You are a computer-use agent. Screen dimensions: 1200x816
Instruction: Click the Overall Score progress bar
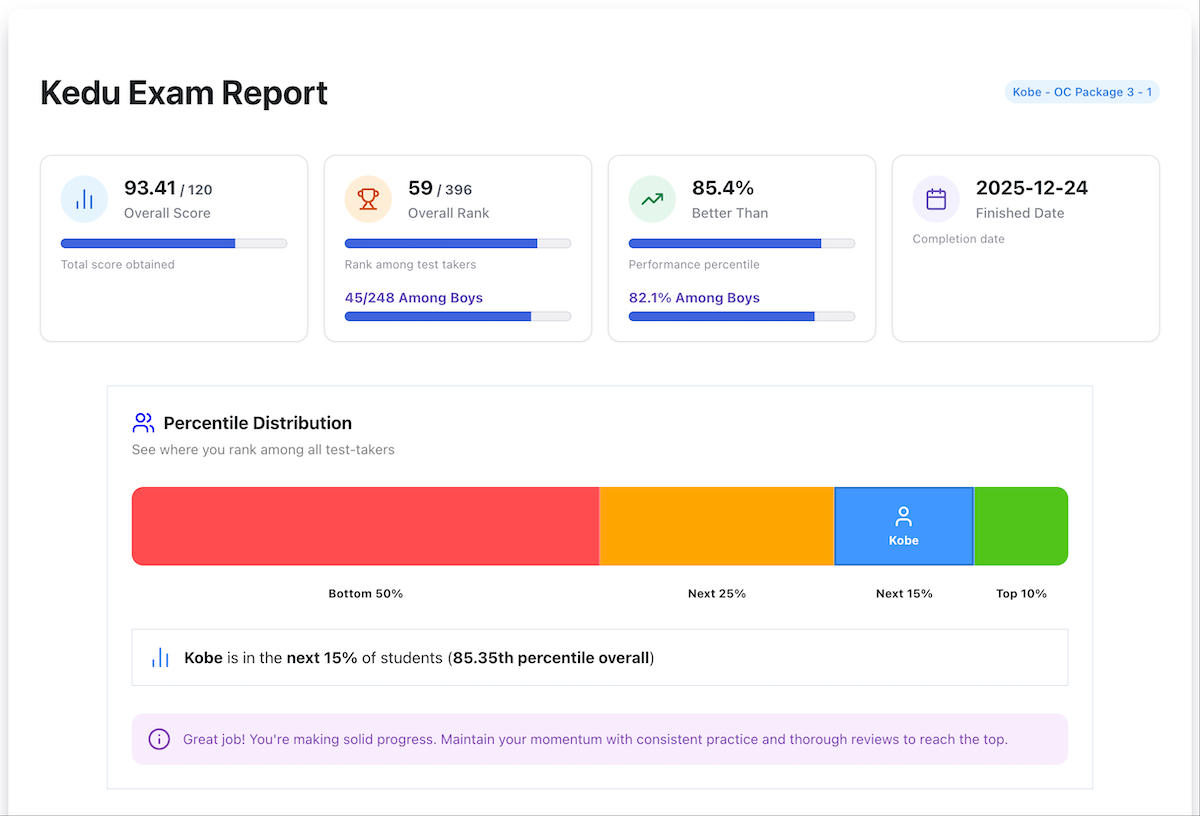pyautogui.click(x=173, y=243)
